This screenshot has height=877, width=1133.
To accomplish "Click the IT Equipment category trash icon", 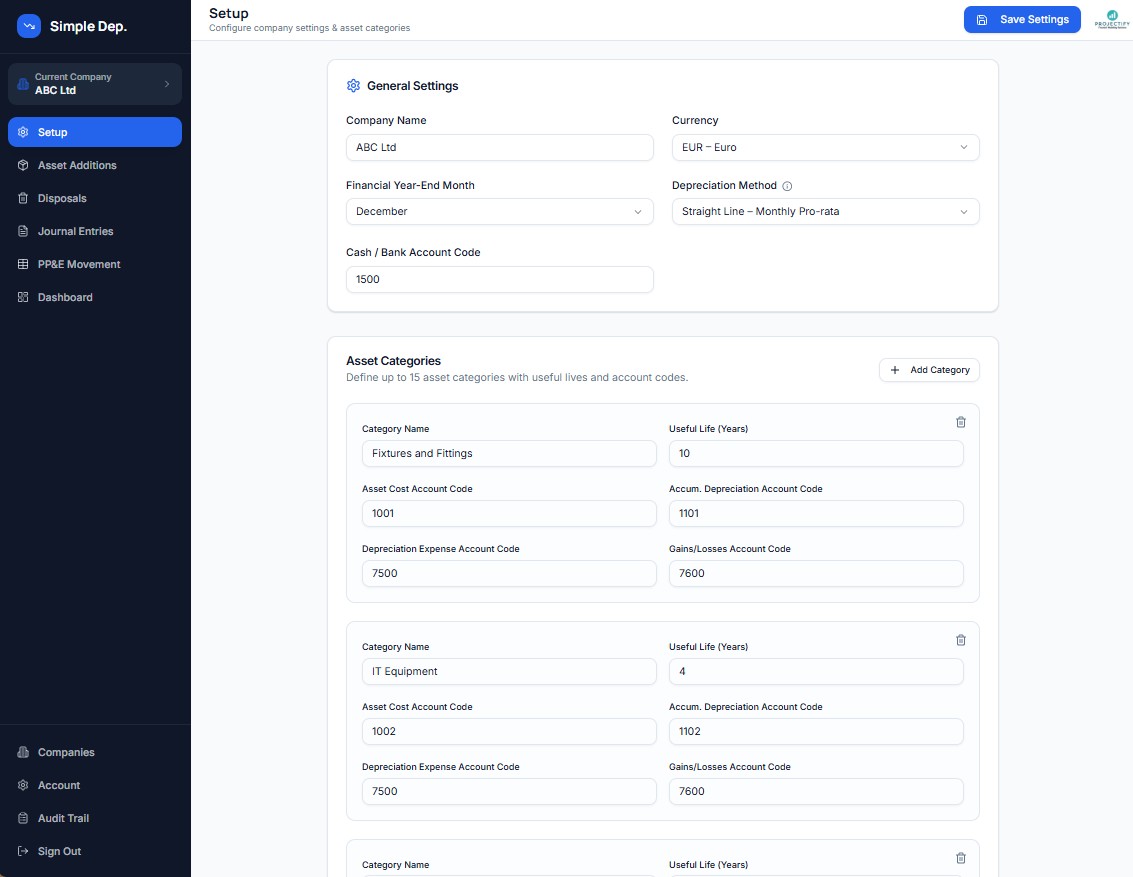I will tap(960, 640).
